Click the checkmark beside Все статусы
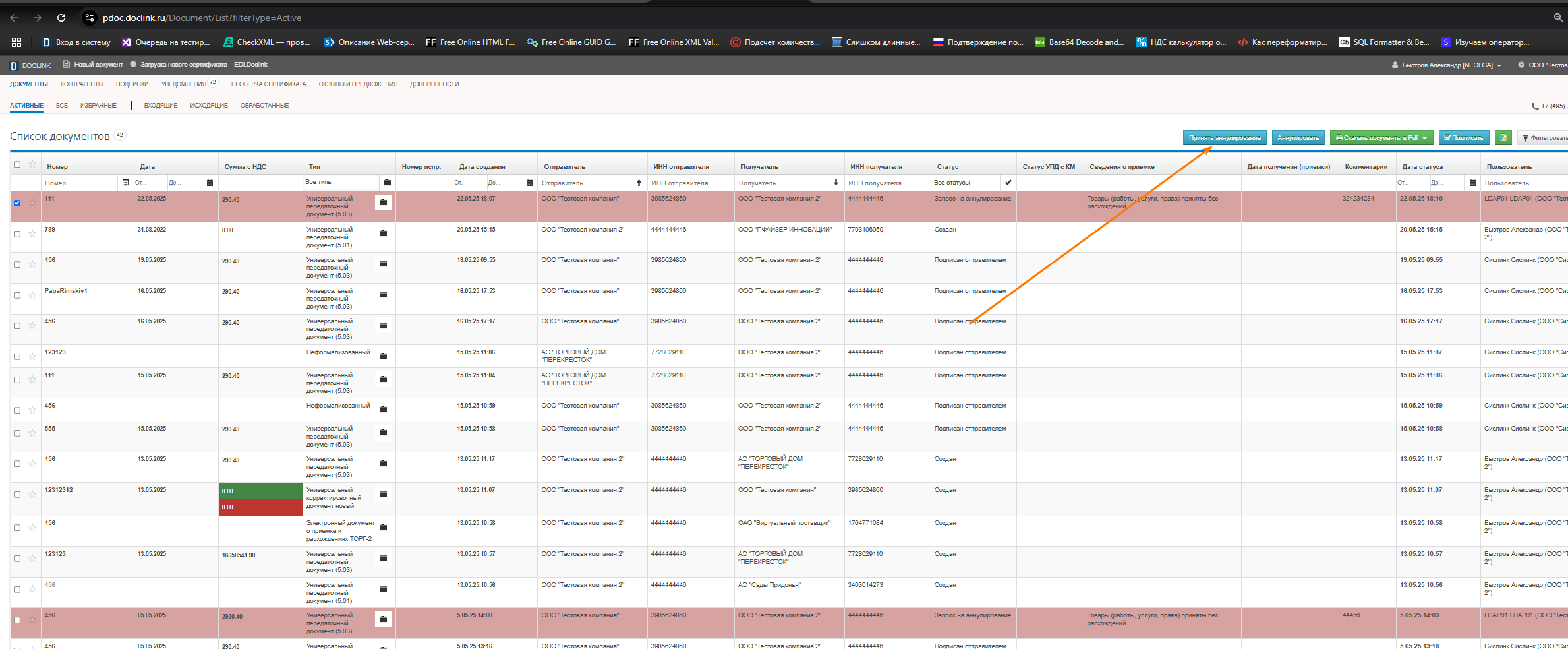Image resolution: width=1568 pixels, height=649 pixels. click(x=1008, y=183)
